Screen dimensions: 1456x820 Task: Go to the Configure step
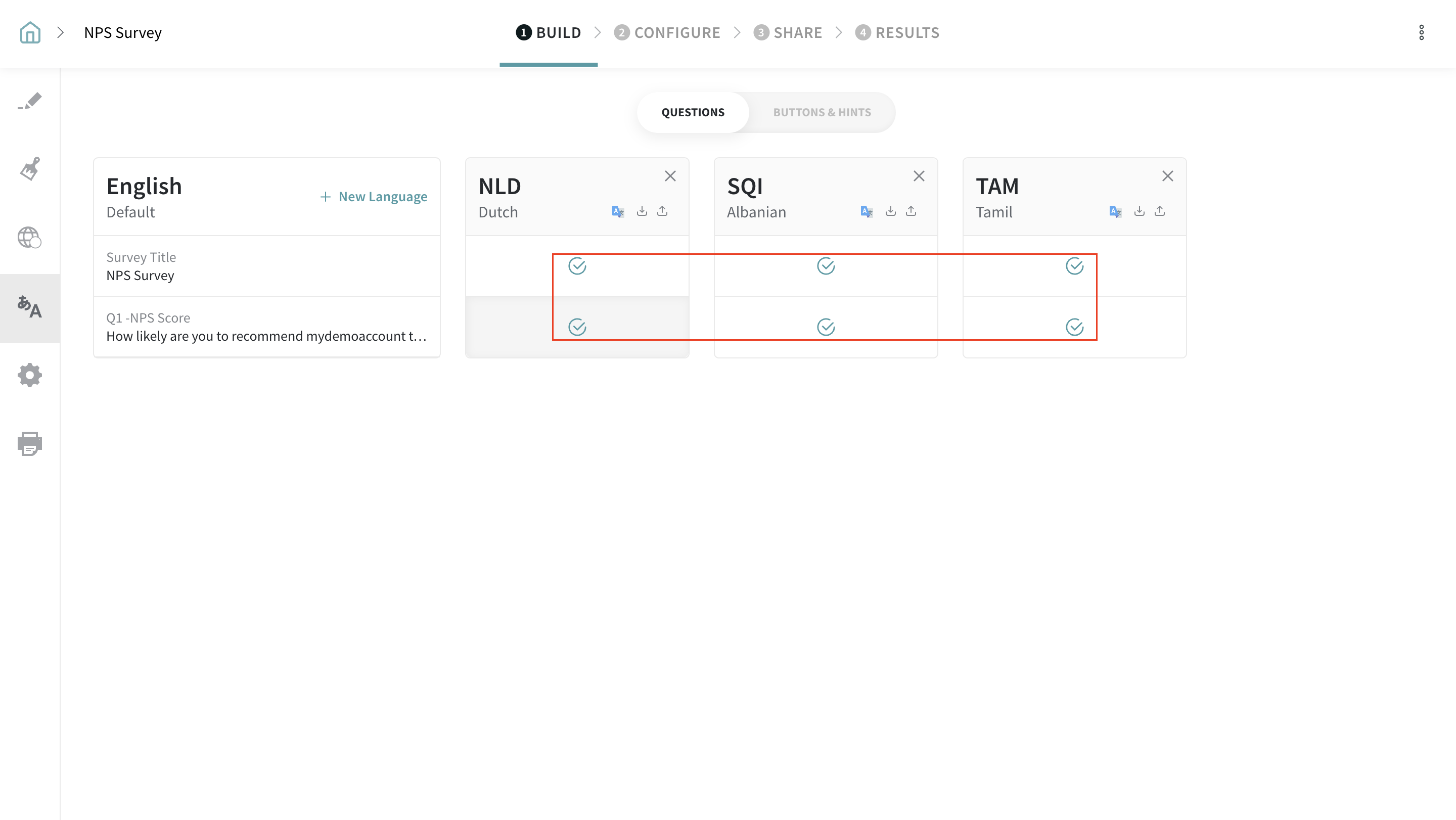667,33
